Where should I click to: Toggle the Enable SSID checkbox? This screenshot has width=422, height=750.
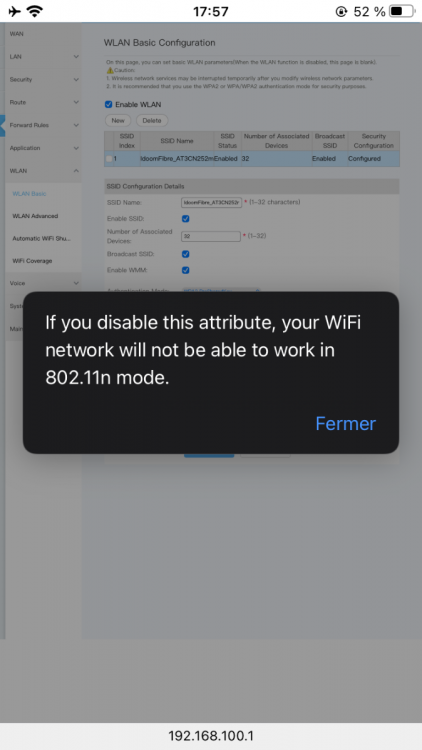click(186, 219)
